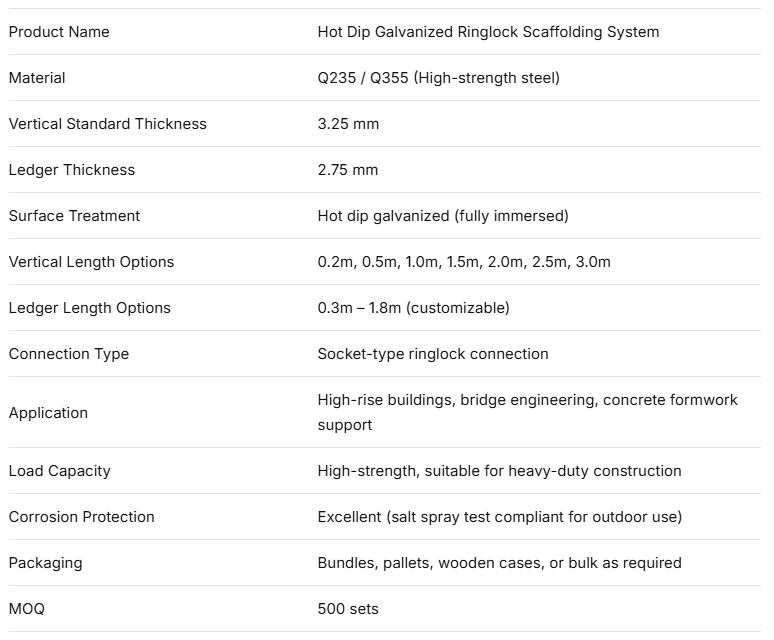Click the 3.25 mm thickness value

348,124
